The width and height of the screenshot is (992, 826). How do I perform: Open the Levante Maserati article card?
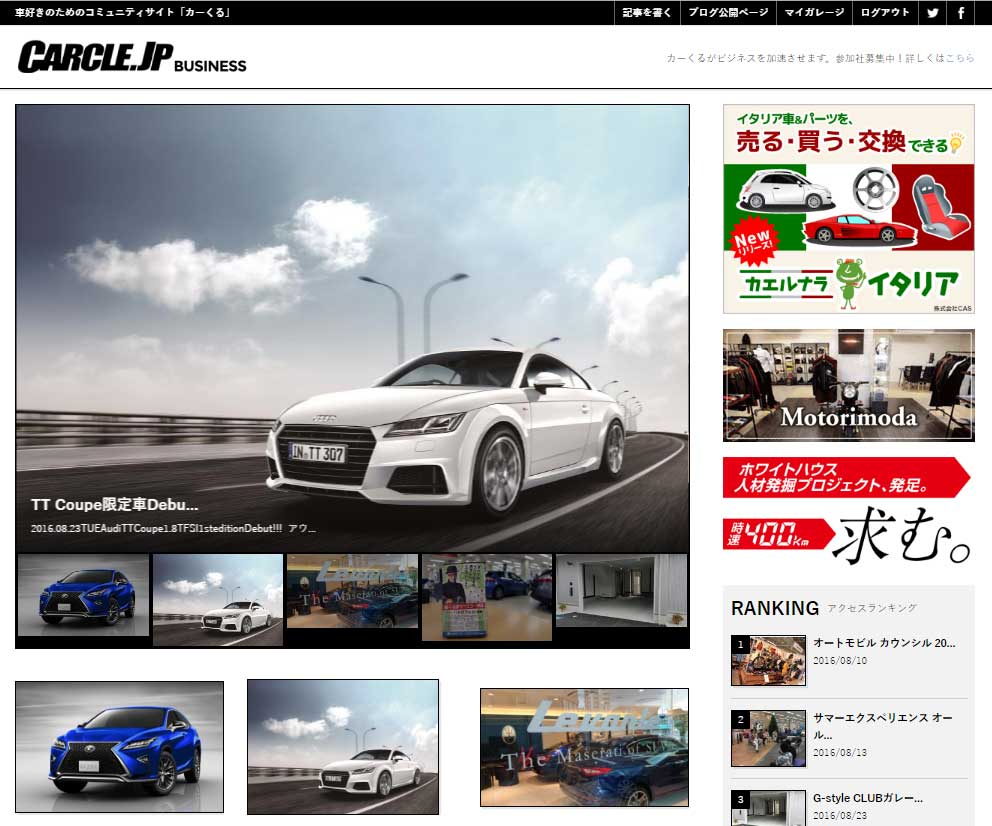click(584, 748)
